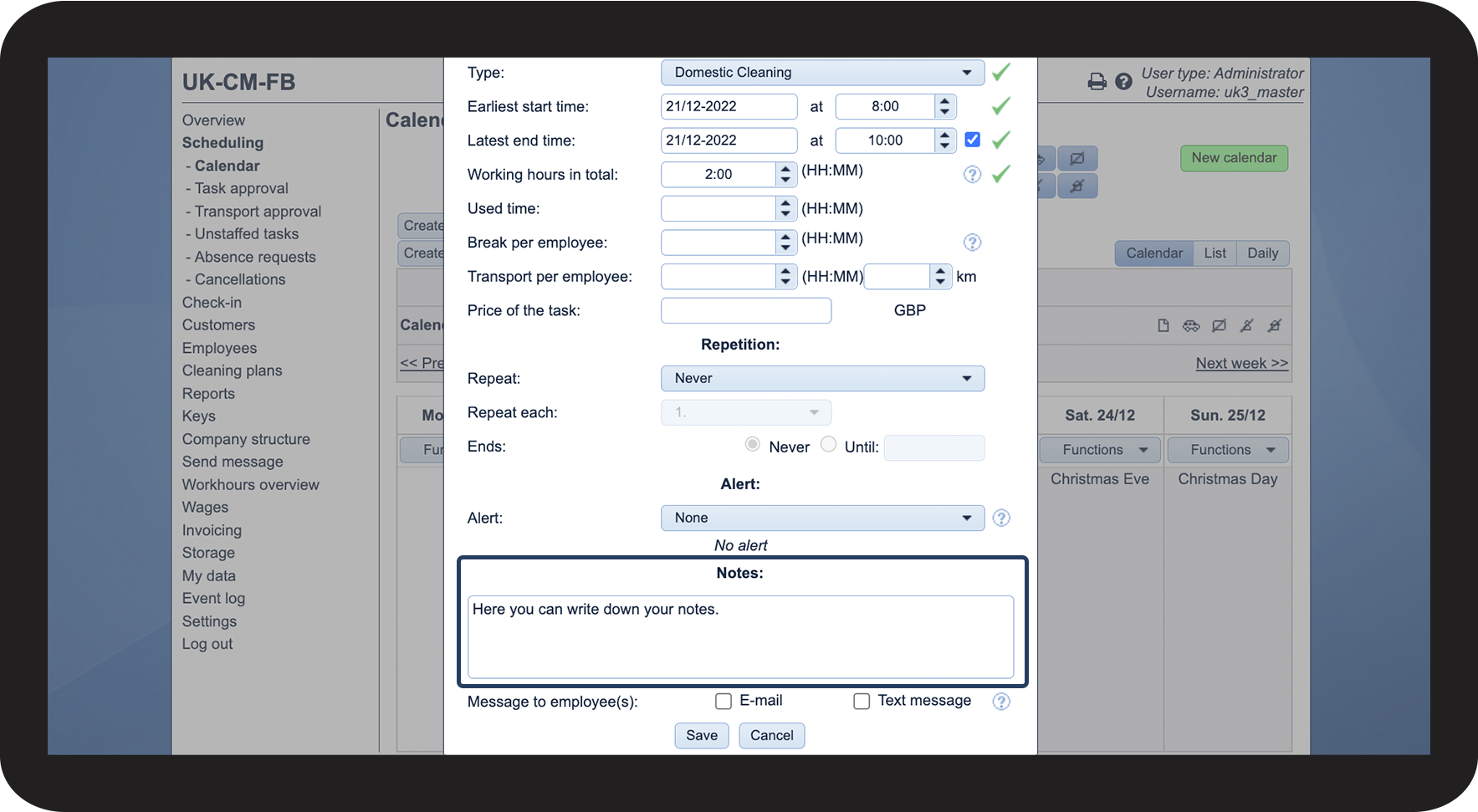Open the Type dropdown showing Domestic Cleaning

click(822, 73)
